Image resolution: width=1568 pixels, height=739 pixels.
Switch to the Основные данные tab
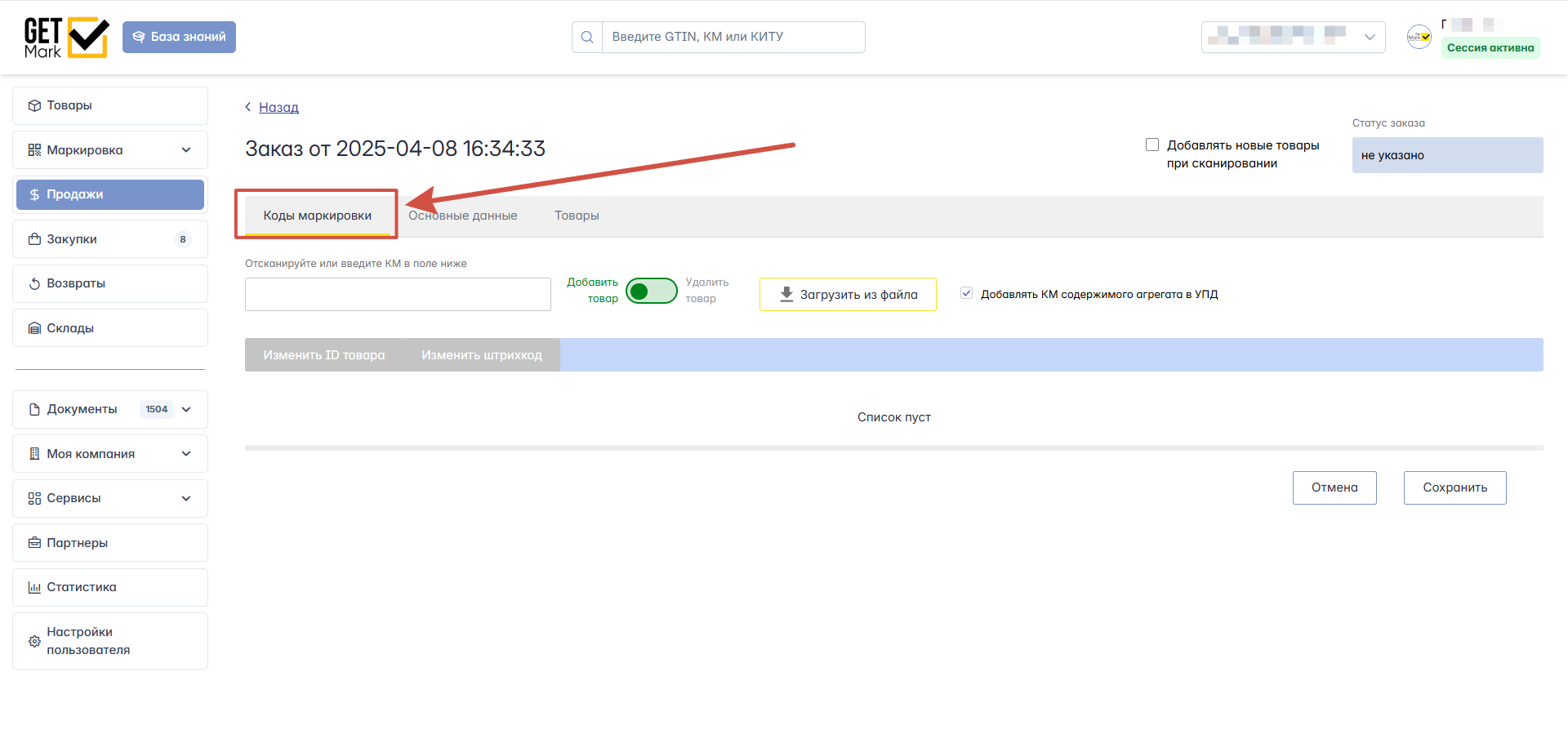[463, 216]
